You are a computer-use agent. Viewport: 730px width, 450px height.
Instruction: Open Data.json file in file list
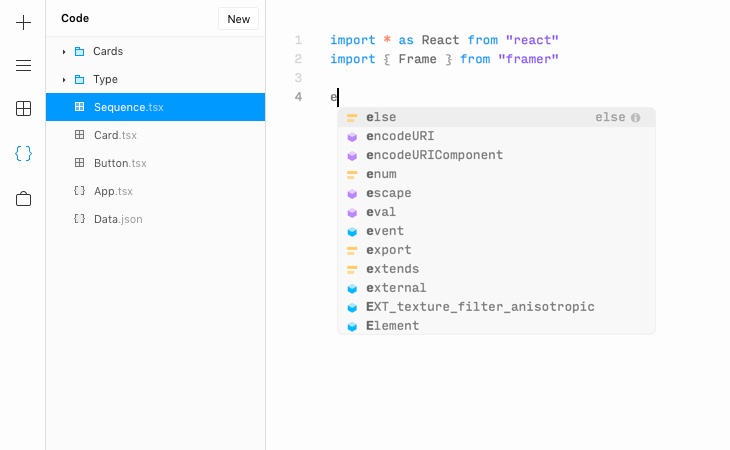pos(118,219)
